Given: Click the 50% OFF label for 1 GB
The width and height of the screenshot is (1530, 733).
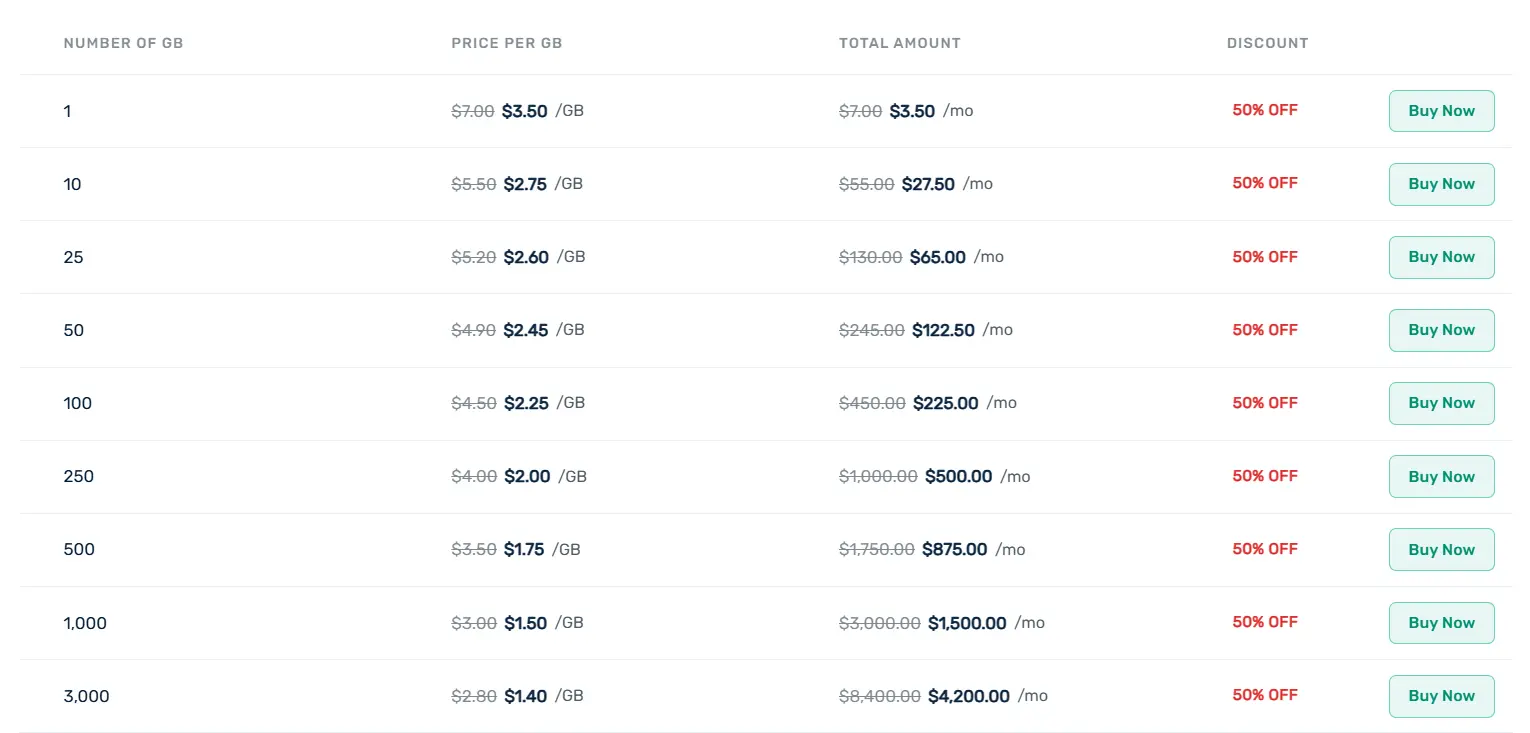Looking at the screenshot, I should (x=1264, y=110).
